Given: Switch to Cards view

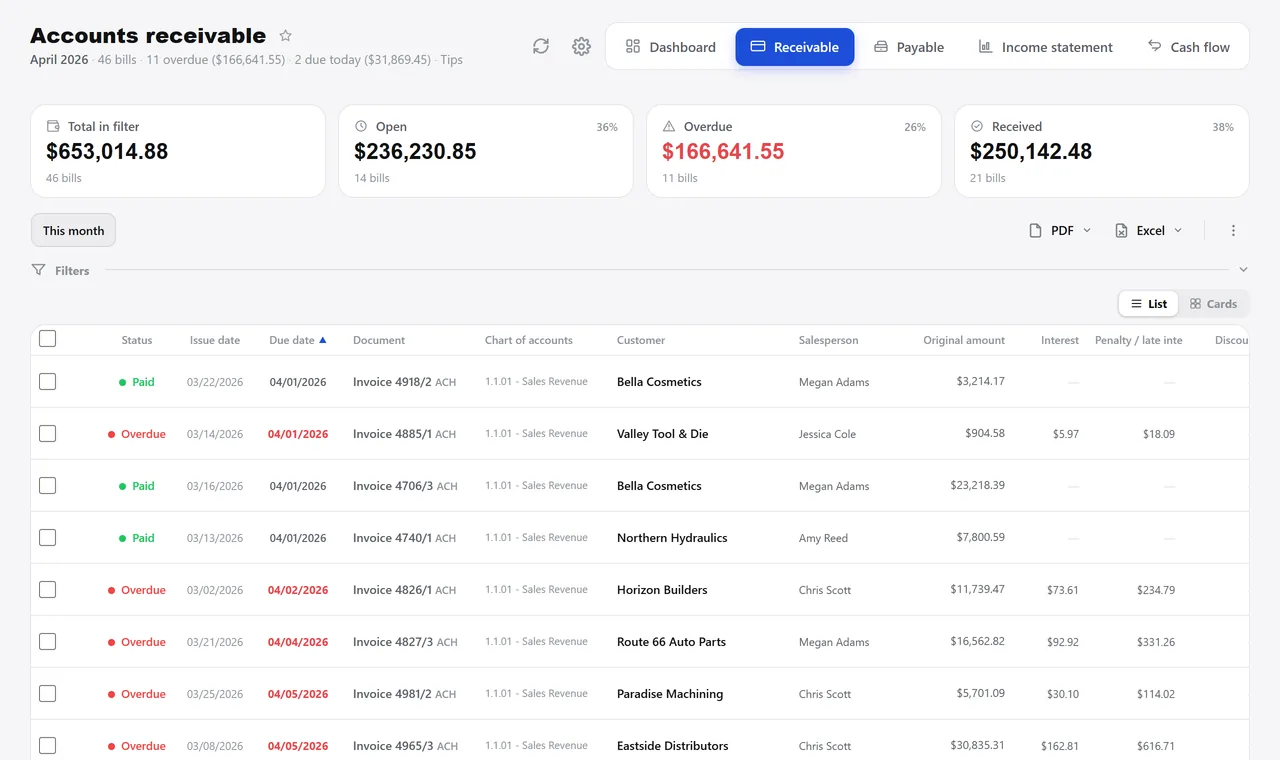Looking at the screenshot, I should (x=1213, y=304).
